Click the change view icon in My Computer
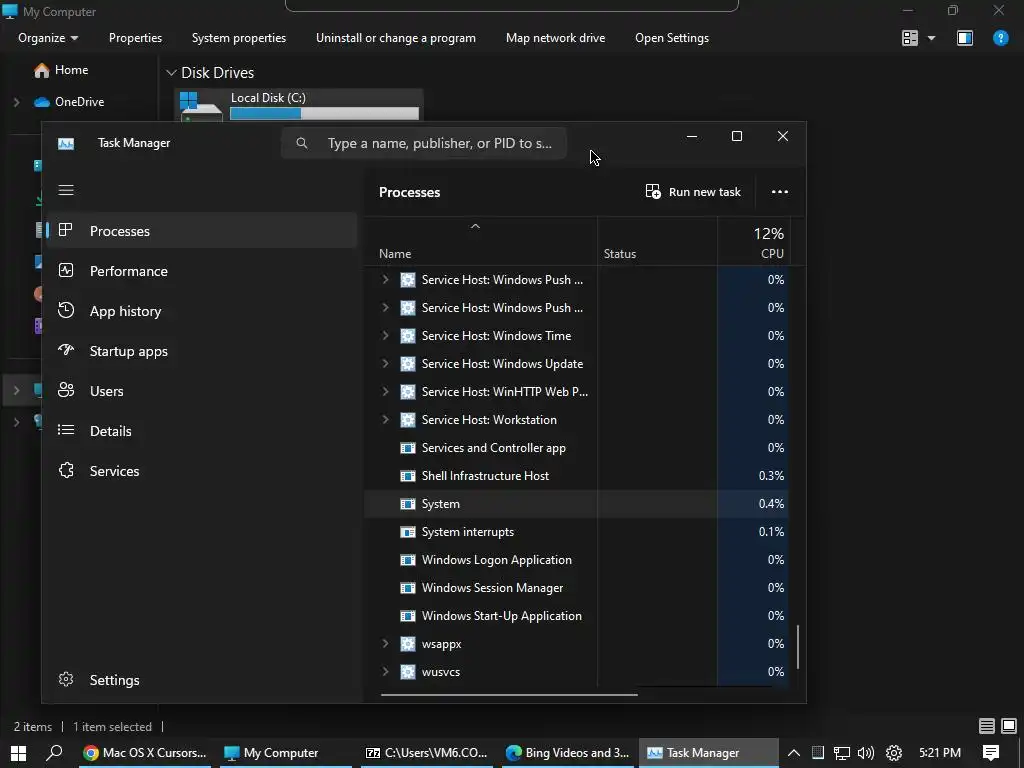The image size is (1024, 768). [x=910, y=38]
